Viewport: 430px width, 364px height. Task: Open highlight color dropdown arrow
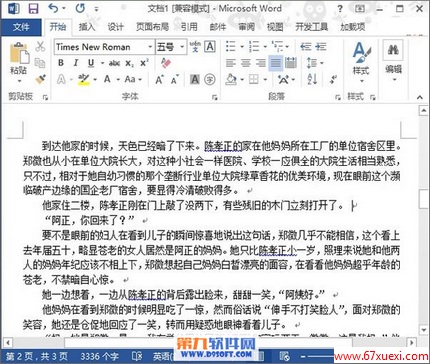95,80
